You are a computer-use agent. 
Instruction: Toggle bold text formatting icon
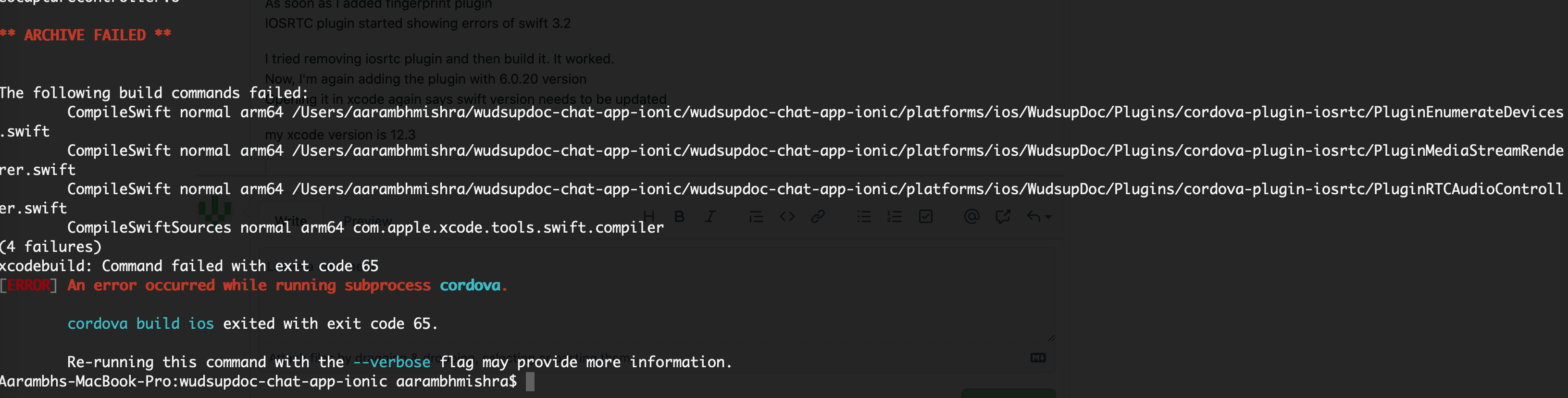click(679, 216)
